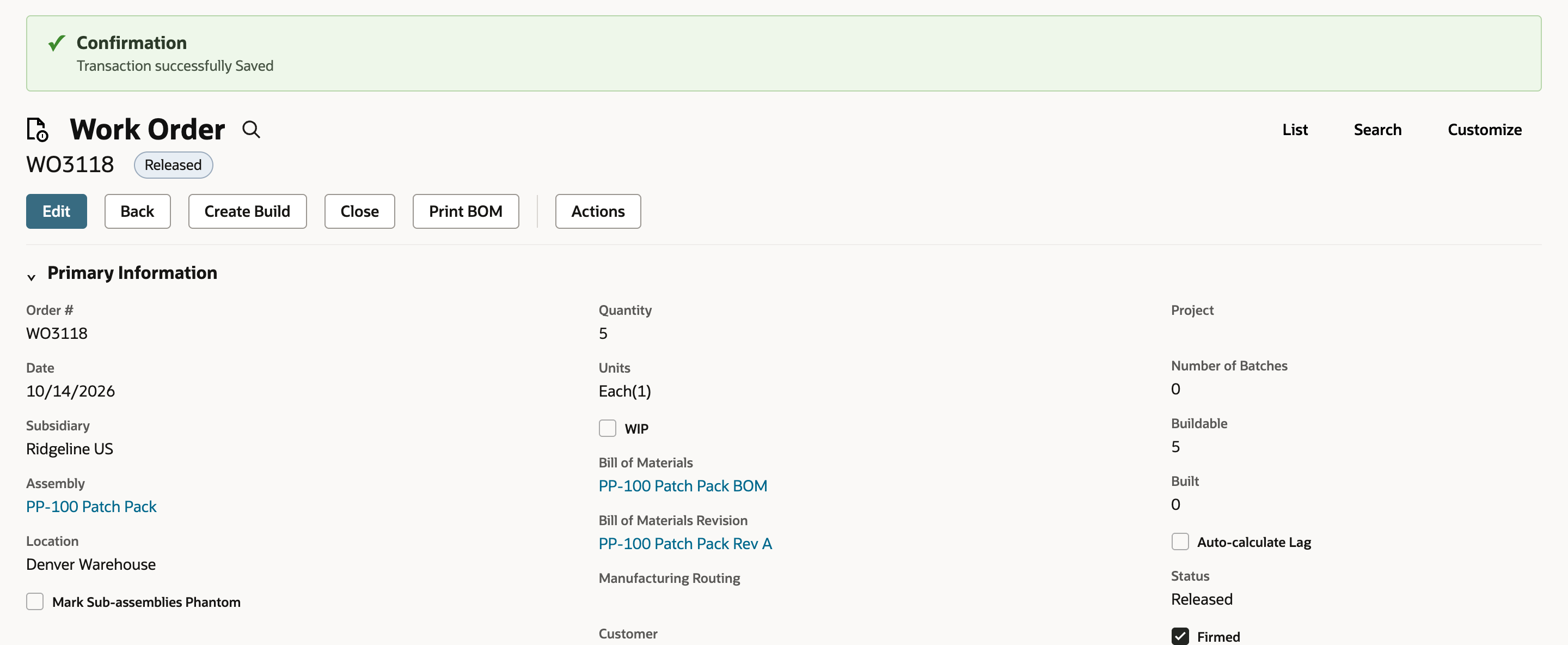This screenshot has width=1568, height=645.
Task: Open the Actions dropdown menu
Action: point(598,211)
